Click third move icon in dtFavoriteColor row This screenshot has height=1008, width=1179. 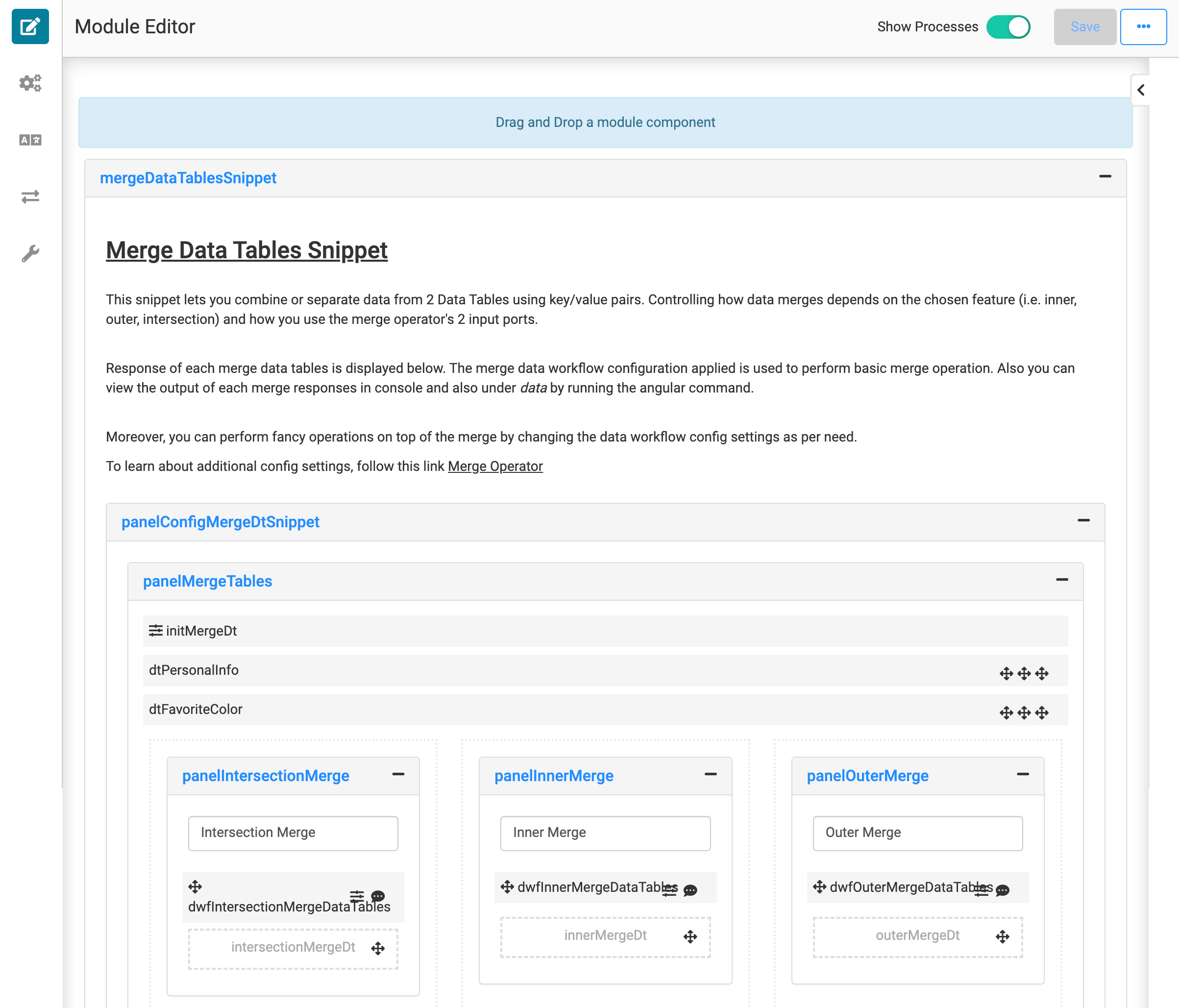coord(1041,713)
